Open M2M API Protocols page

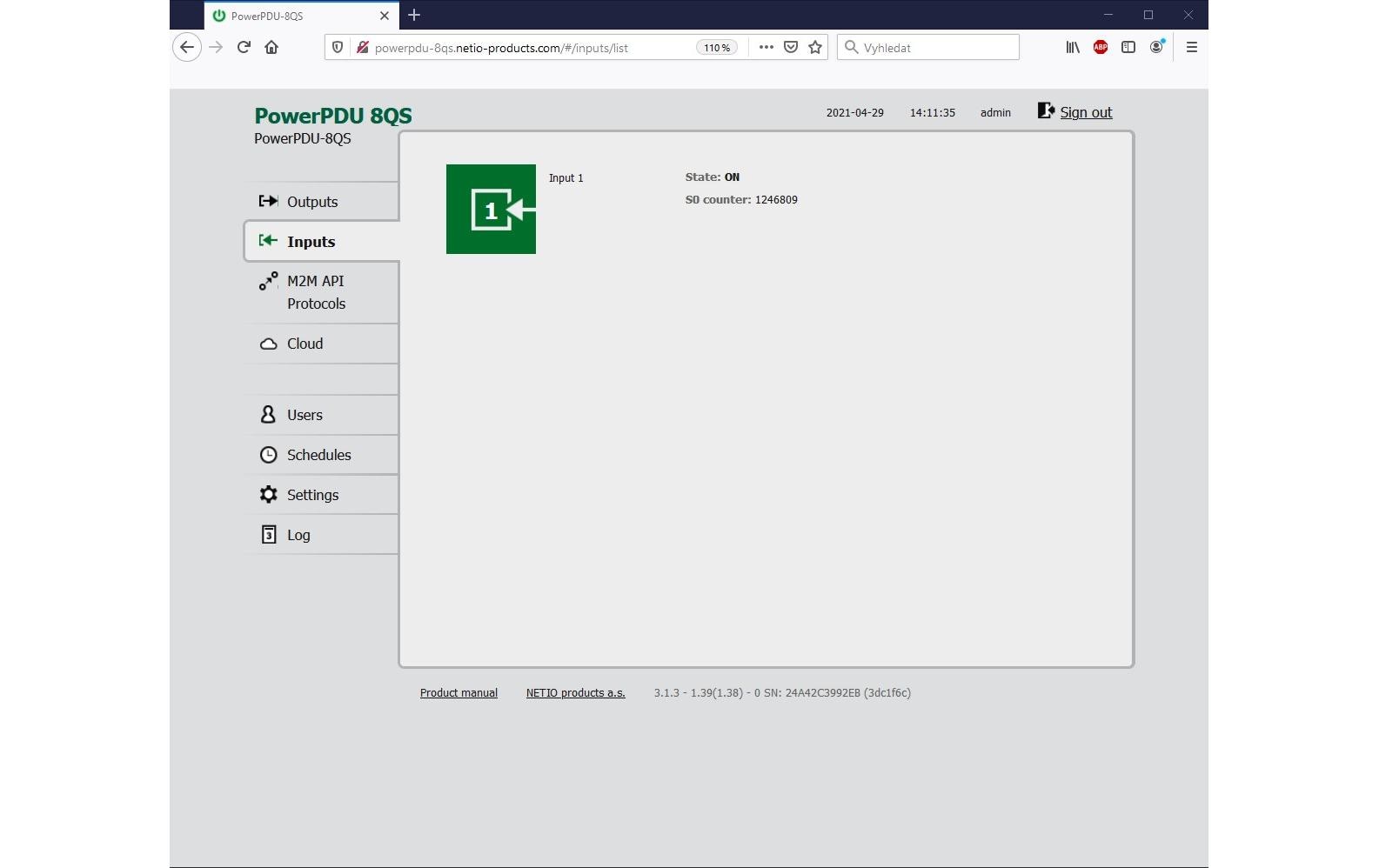pos(322,292)
